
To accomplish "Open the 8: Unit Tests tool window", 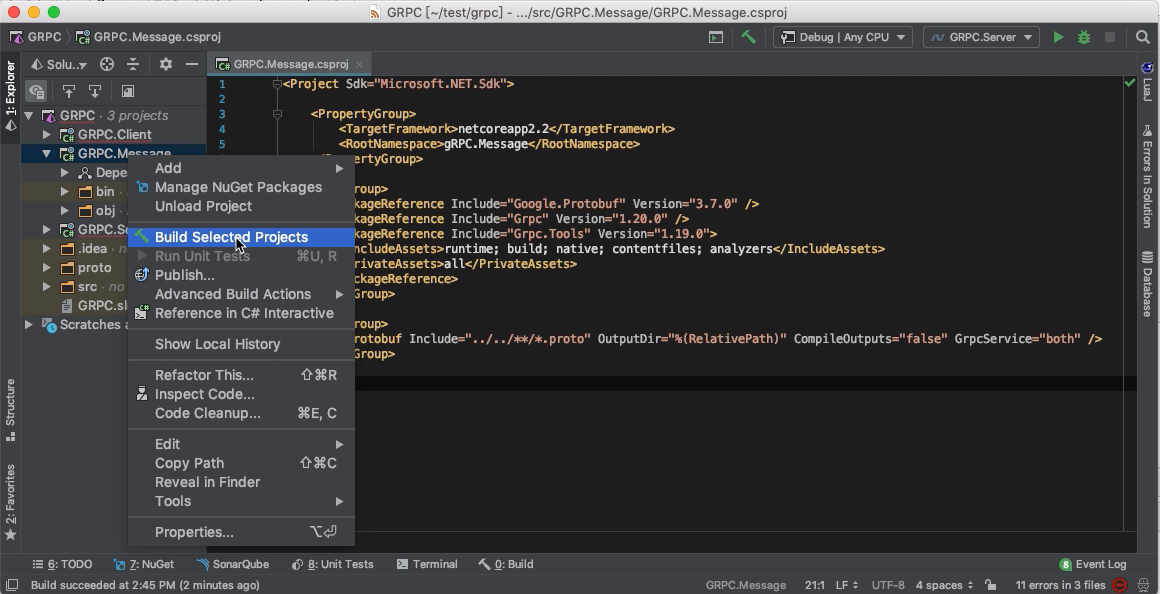I will coord(332,564).
